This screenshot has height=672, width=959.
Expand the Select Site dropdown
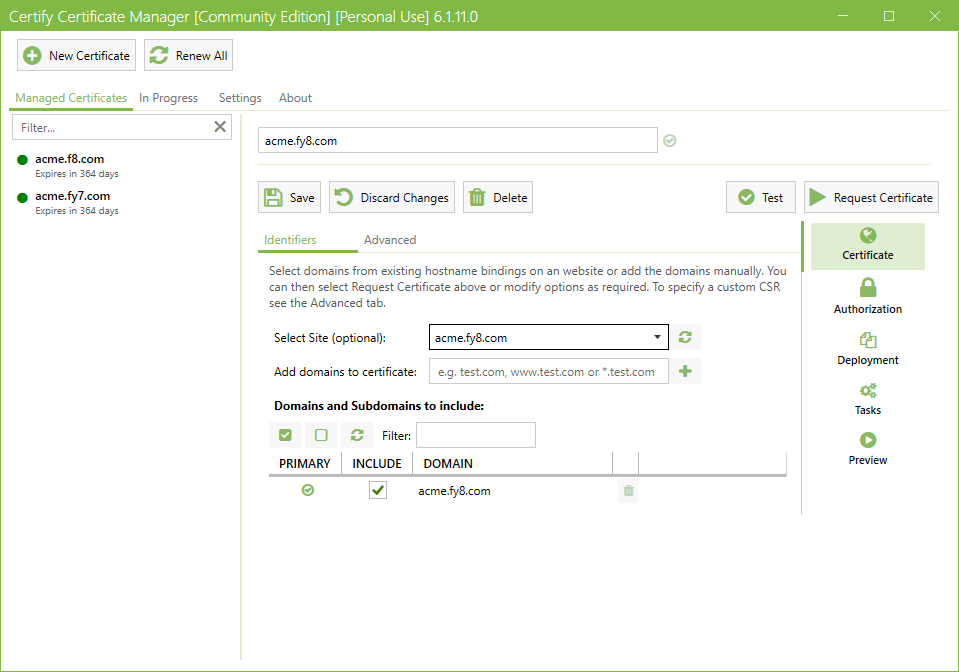click(549, 338)
